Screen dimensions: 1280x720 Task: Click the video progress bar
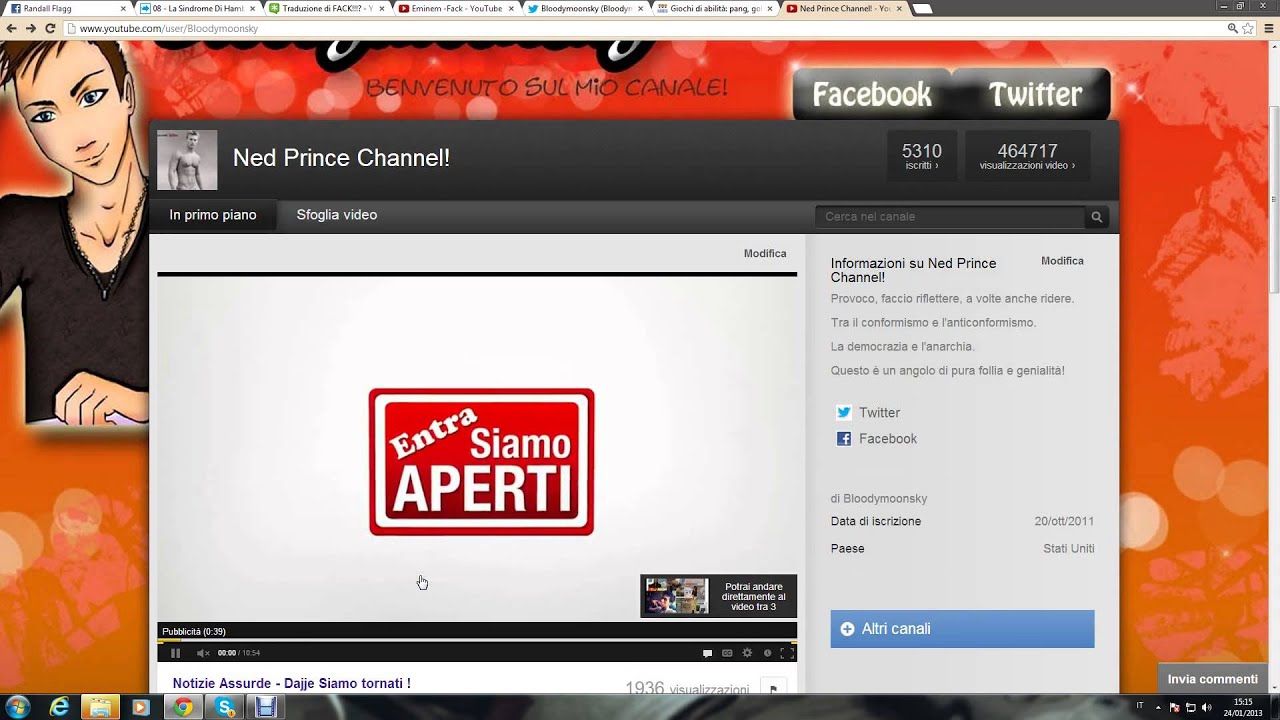pyautogui.click(x=477, y=641)
